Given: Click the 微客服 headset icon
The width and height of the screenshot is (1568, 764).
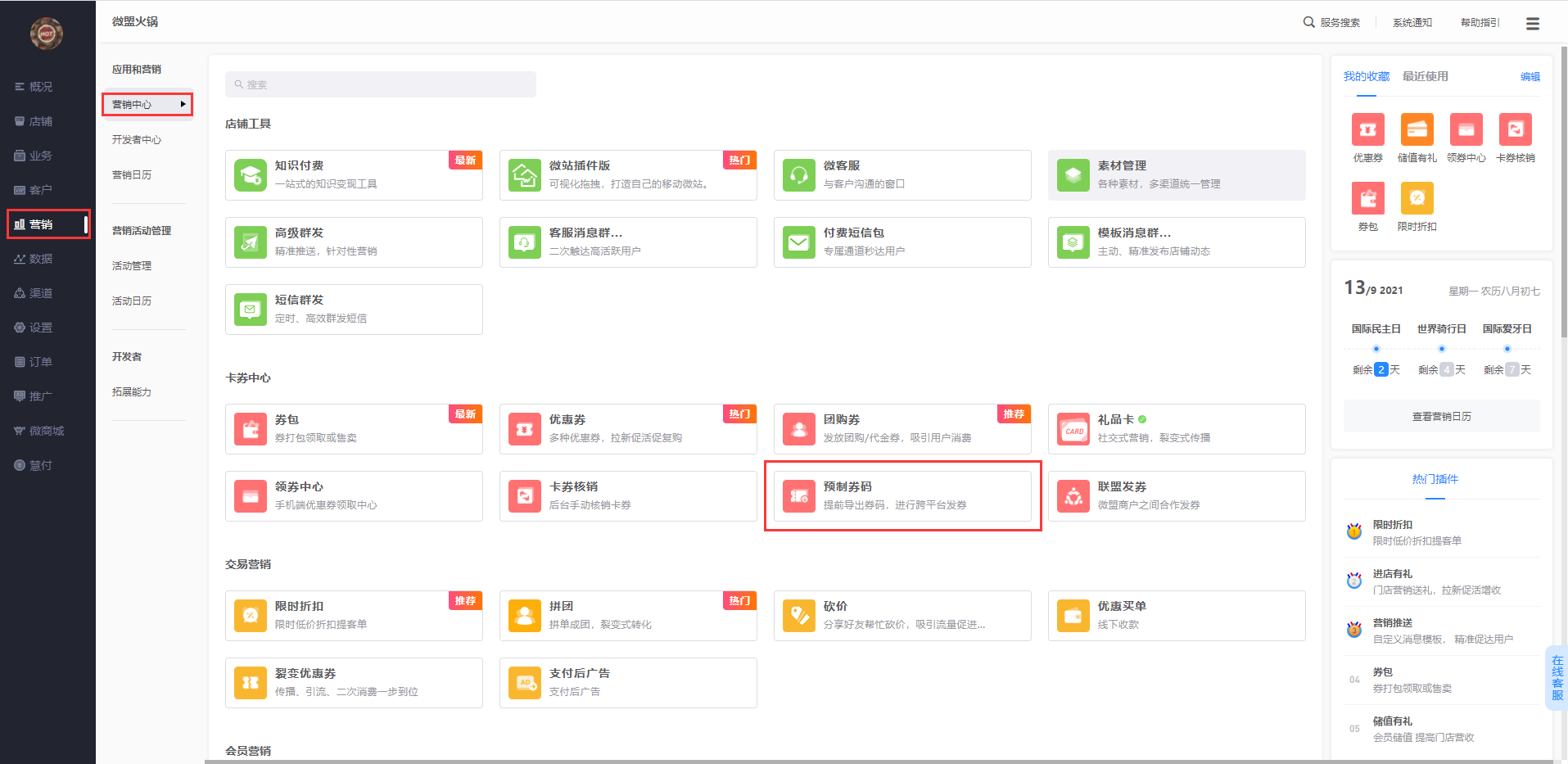Looking at the screenshot, I should (799, 175).
